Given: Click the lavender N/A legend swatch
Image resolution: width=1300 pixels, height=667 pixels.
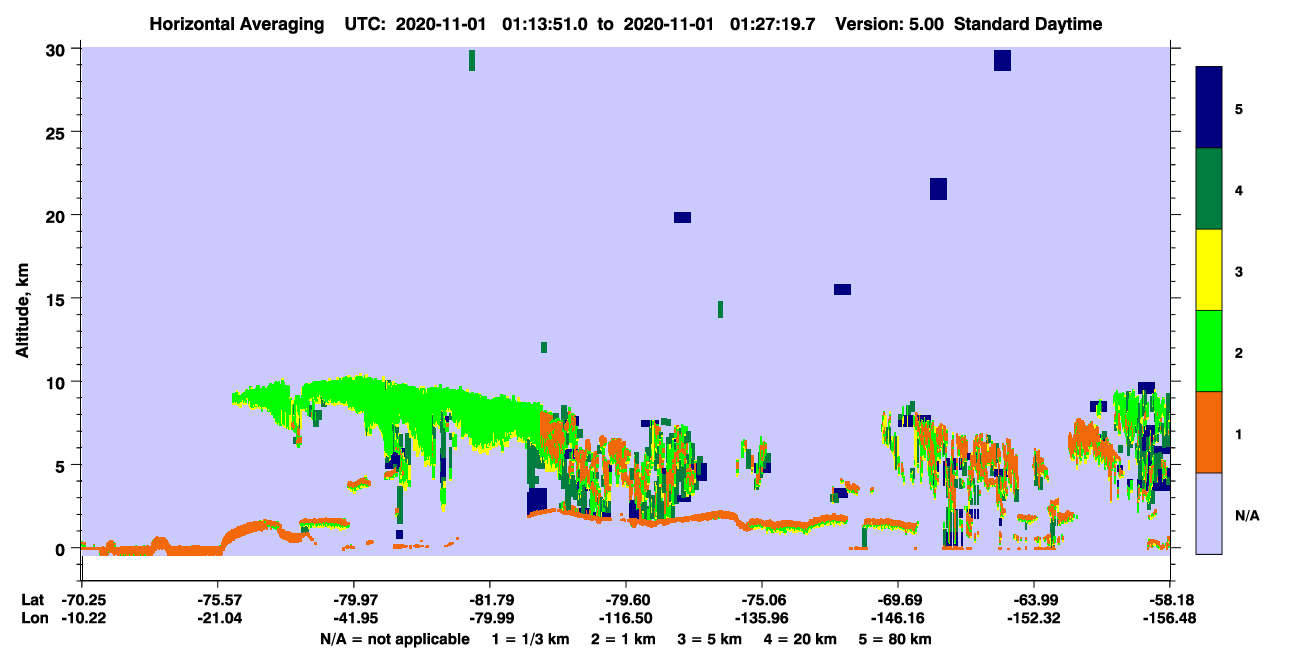Looking at the screenshot, I should coord(1209,513).
